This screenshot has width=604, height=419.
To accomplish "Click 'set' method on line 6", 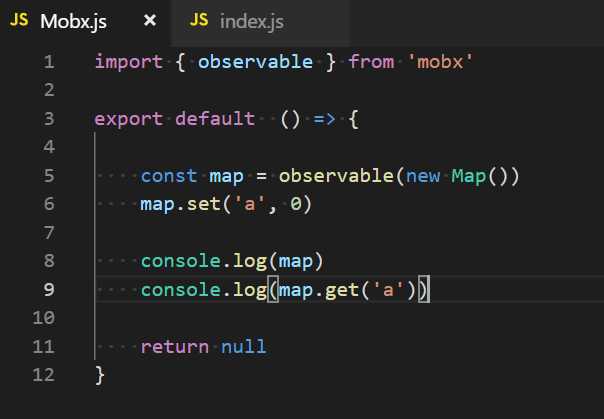I will tap(203, 204).
